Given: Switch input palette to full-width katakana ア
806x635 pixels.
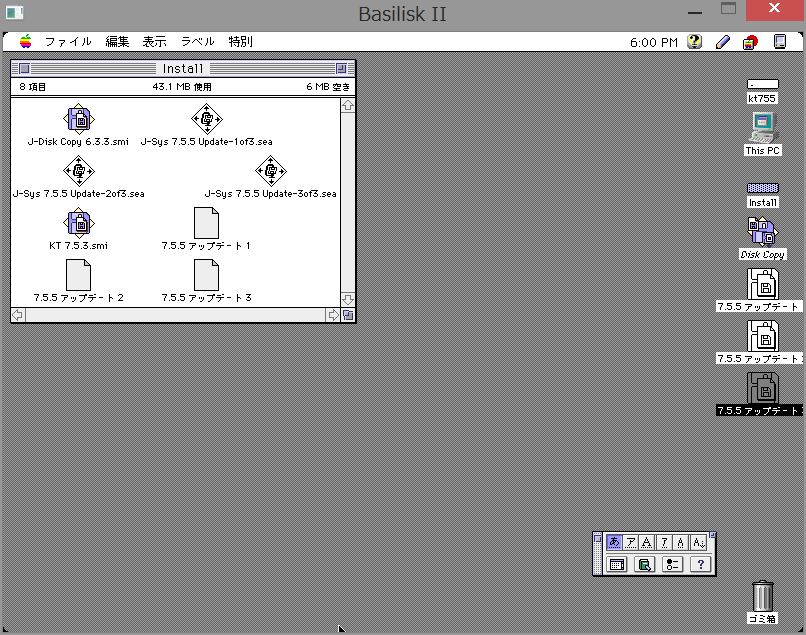Looking at the screenshot, I should coord(631,542).
